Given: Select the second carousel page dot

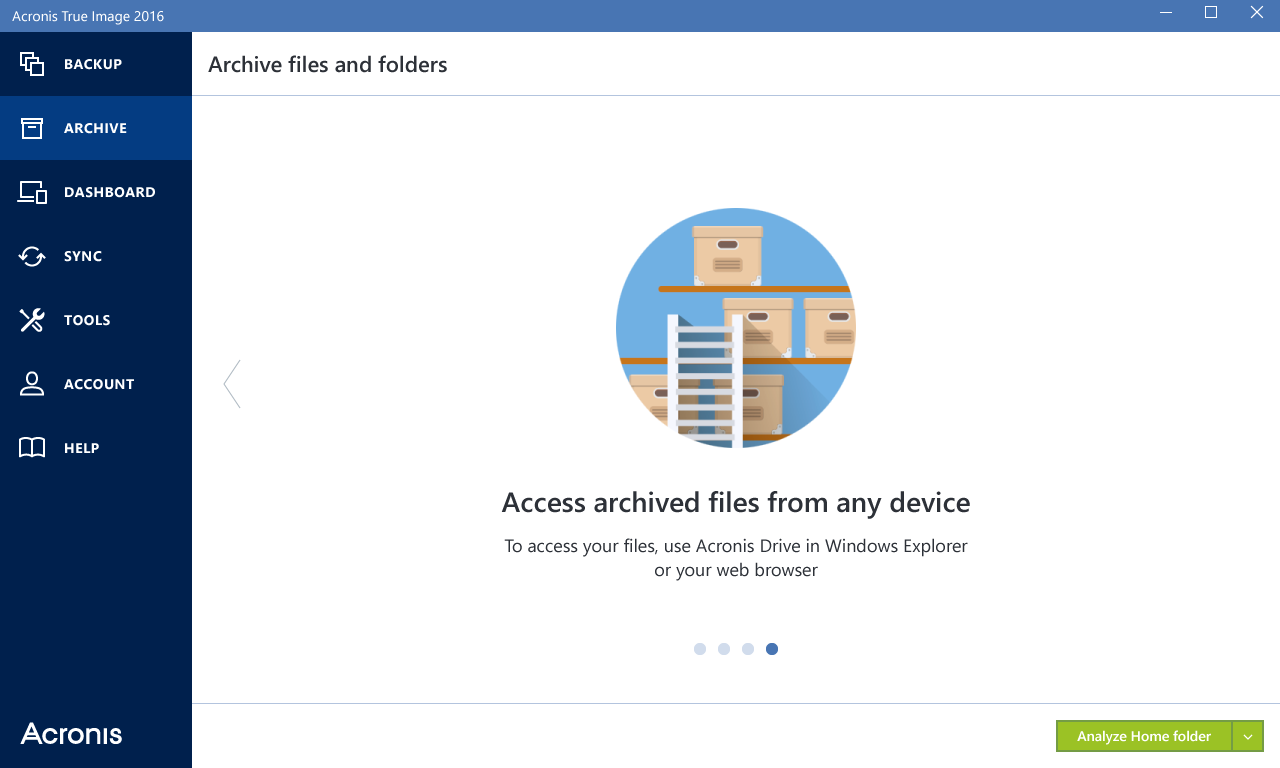Looking at the screenshot, I should tap(724, 649).
